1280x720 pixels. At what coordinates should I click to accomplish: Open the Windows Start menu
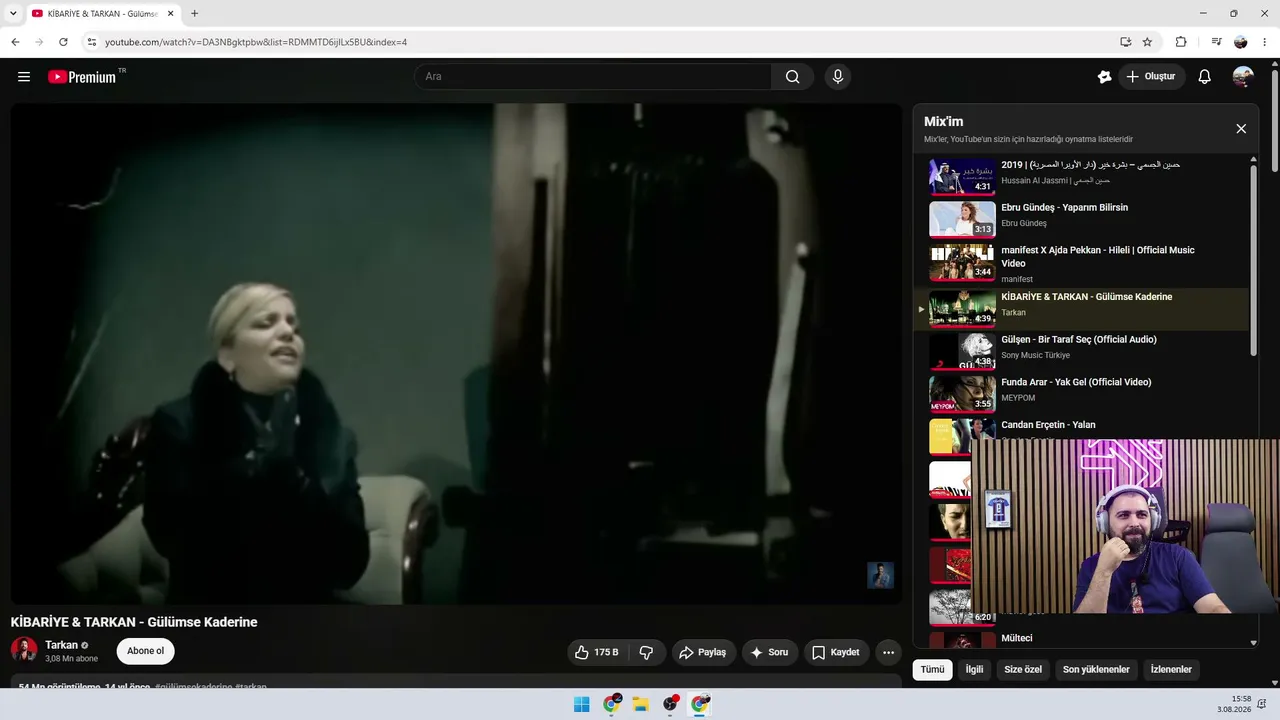click(x=581, y=704)
